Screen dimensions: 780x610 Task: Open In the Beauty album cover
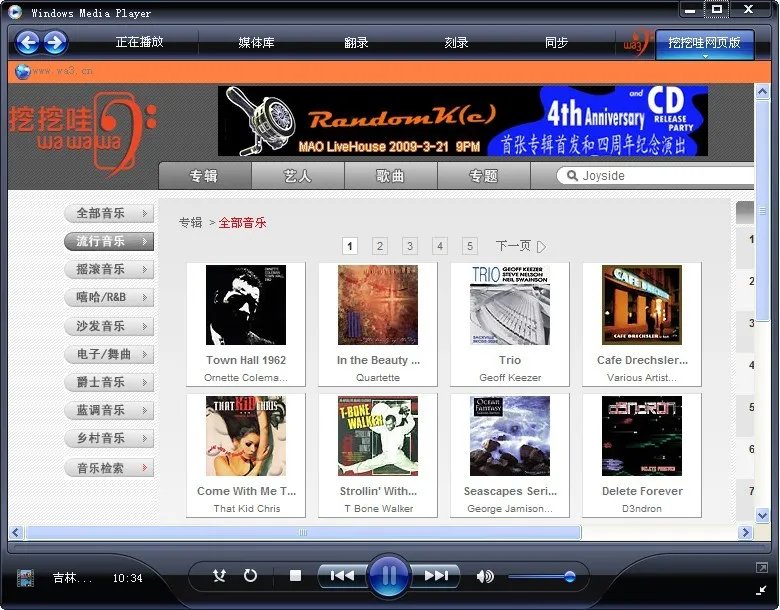[x=378, y=305]
